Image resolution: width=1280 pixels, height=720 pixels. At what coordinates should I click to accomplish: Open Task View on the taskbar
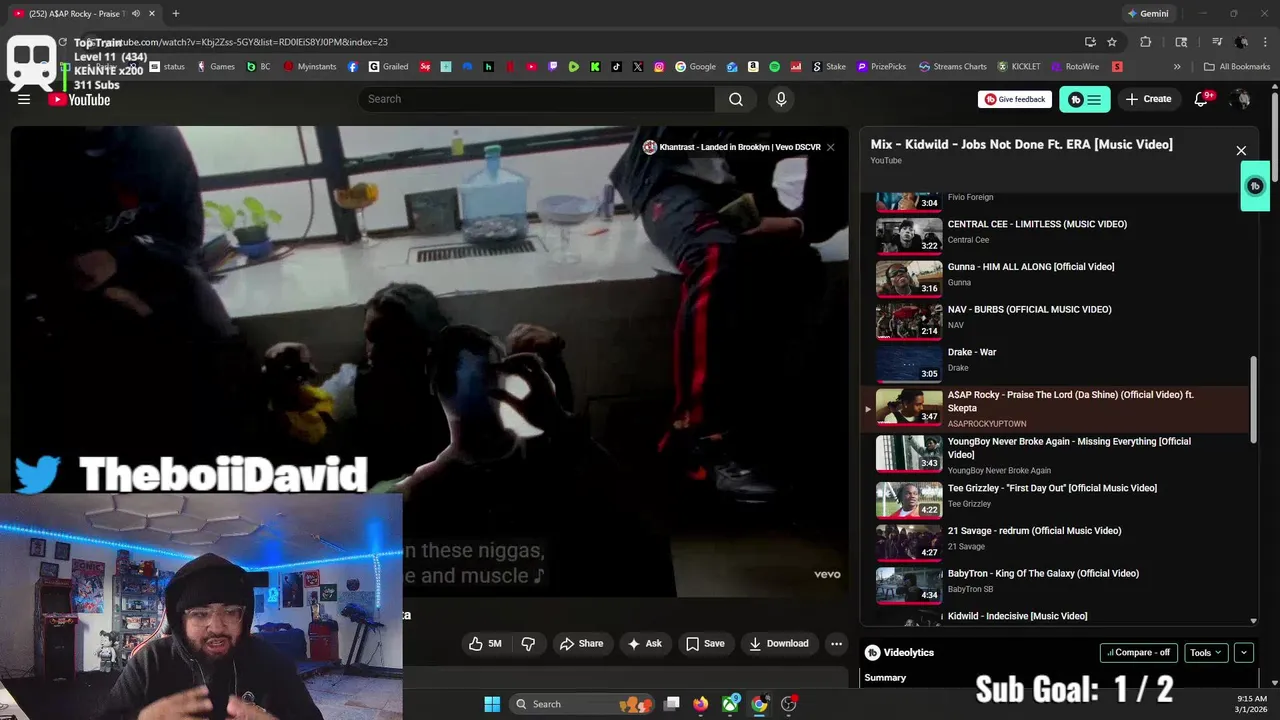pyautogui.click(x=672, y=704)
